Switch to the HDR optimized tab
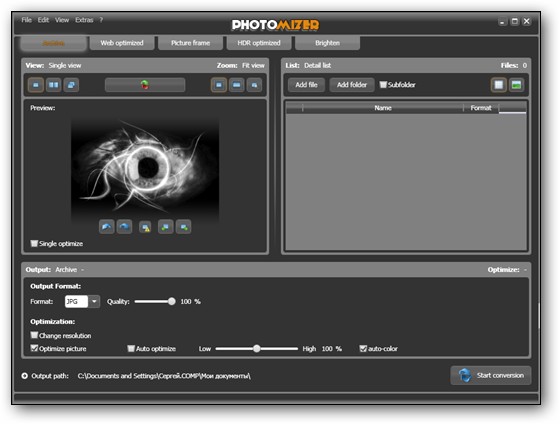This screenshot has height=424, width=560. pos(259,43)
